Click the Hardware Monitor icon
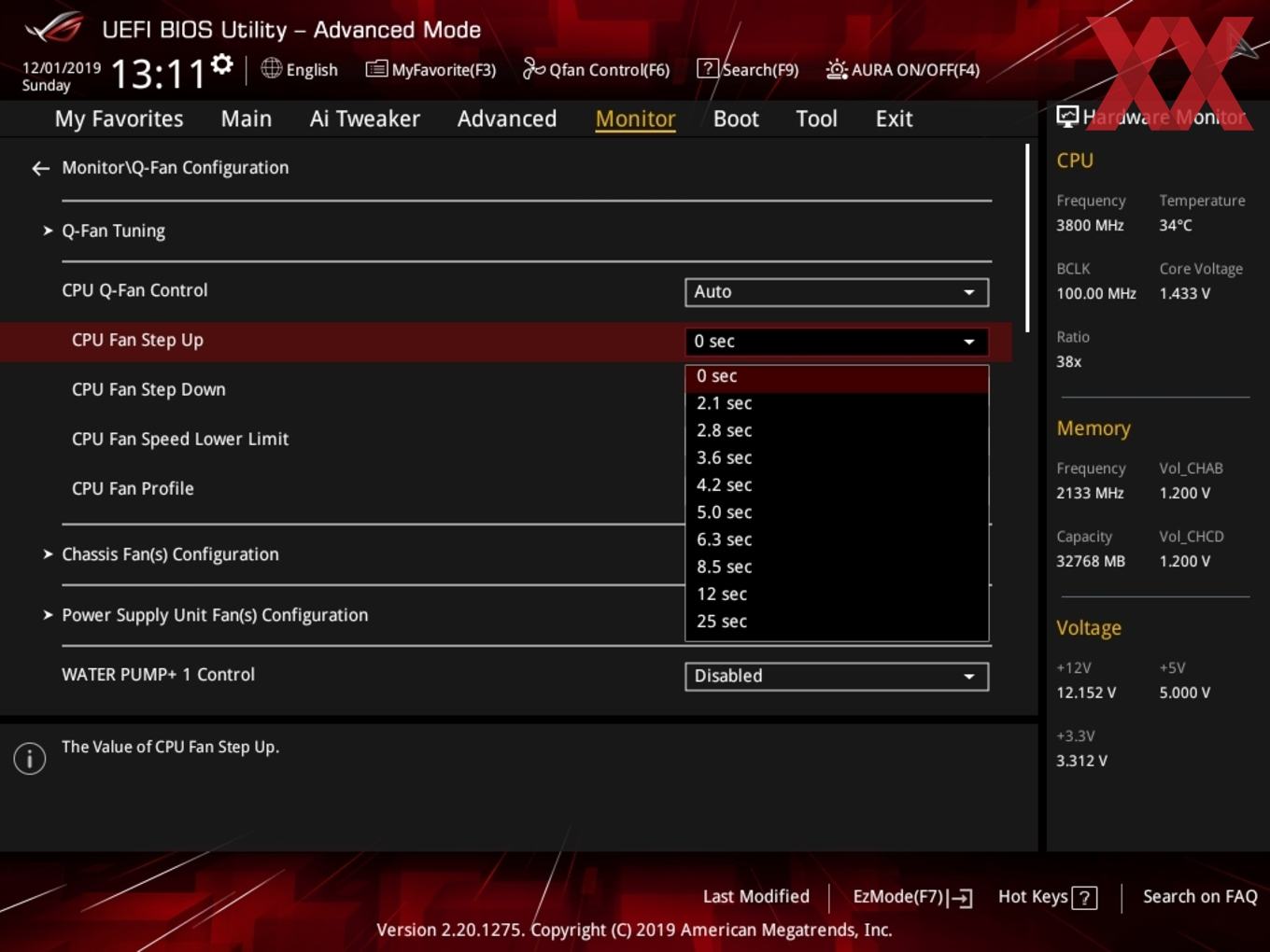 pyautogui.click(x=1067, y=116)
